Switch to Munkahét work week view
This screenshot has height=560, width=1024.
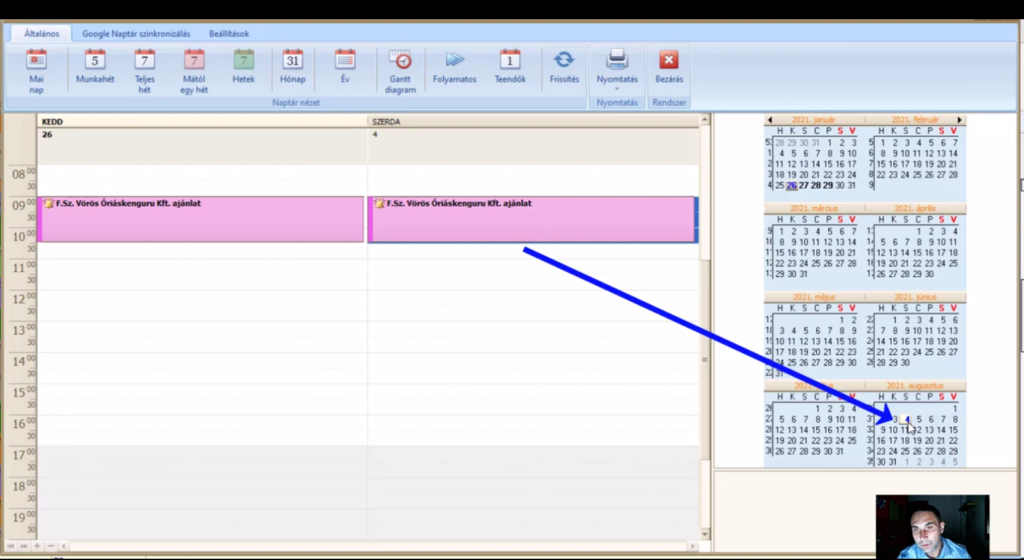(95, 66)
